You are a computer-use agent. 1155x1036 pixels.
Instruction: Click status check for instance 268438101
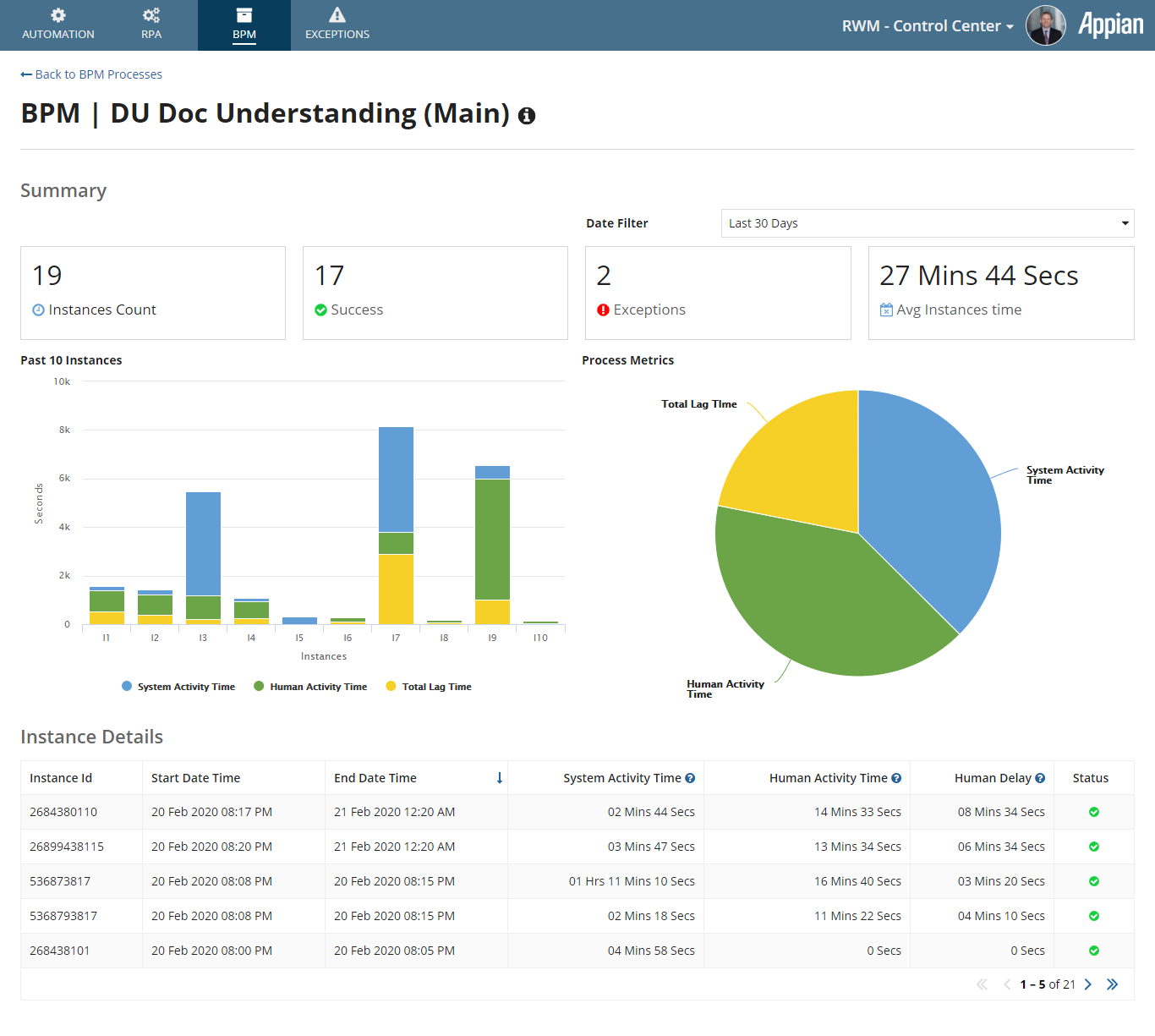point(1094,951)
